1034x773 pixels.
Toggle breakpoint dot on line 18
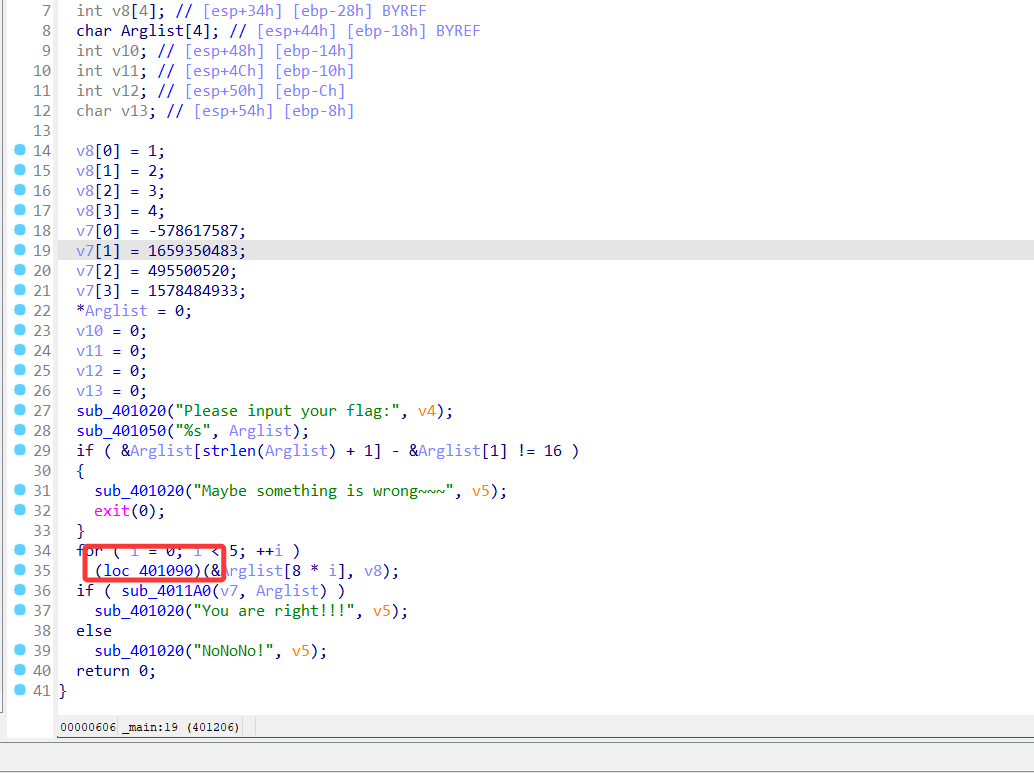(20, 230)
